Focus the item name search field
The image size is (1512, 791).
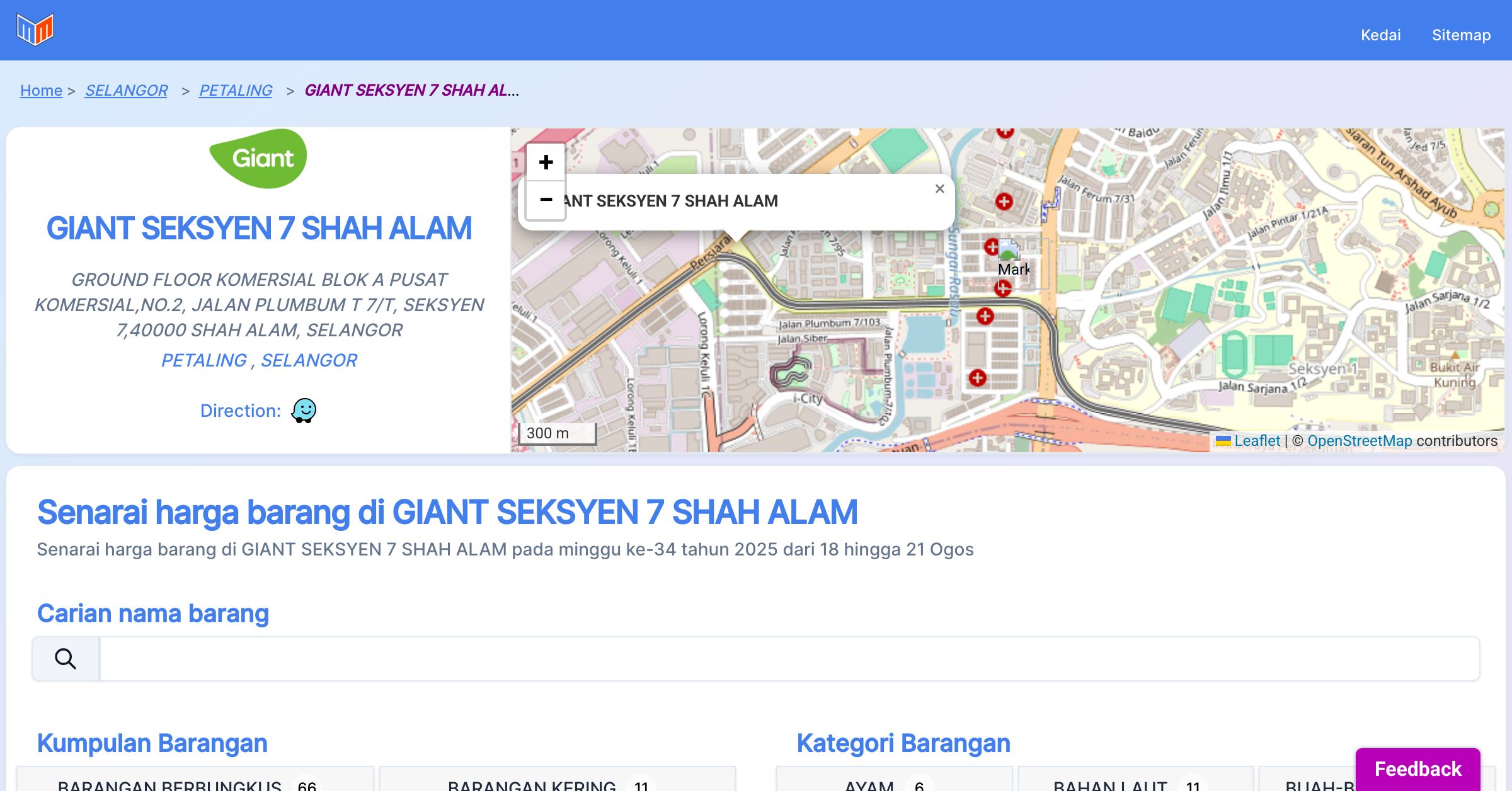[789, 659]
